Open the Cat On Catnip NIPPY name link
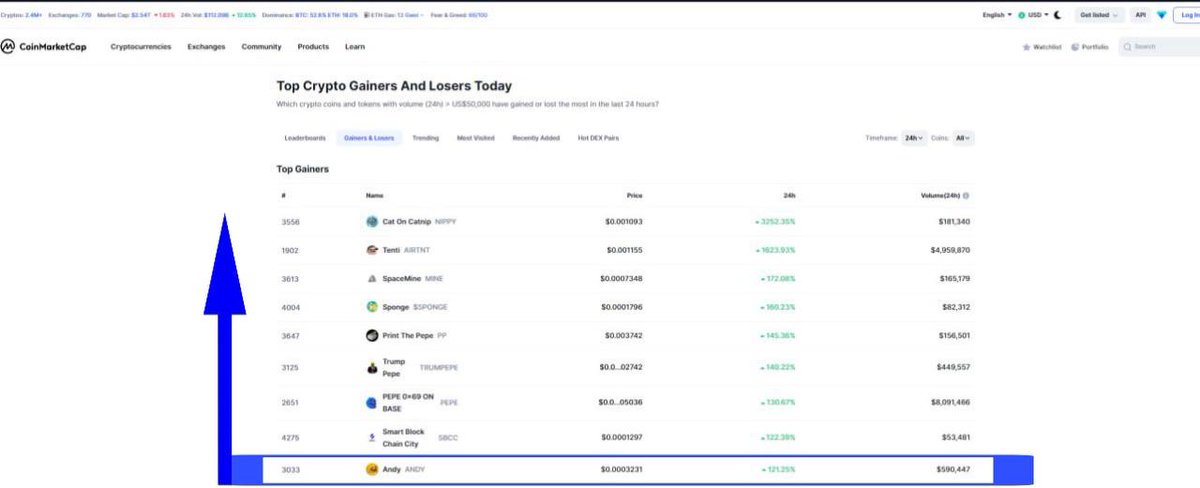The height and width of the screenshot is (488, 1200). pos(419,221)
